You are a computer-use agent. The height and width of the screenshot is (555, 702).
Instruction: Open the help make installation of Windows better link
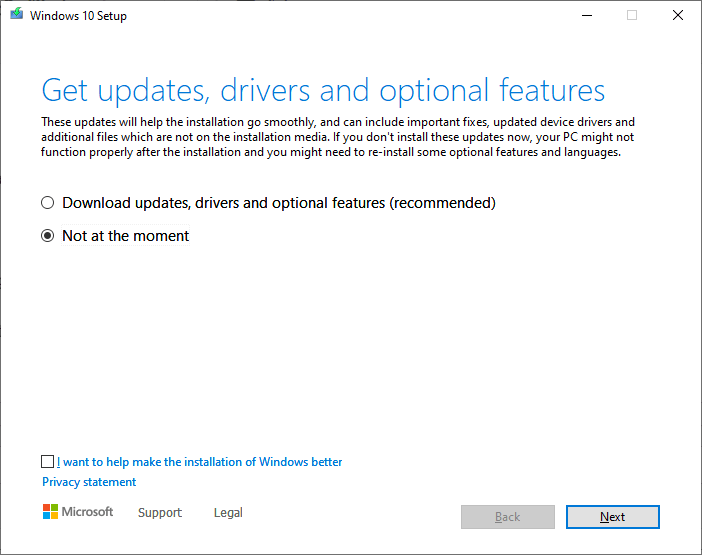point(200,462)
